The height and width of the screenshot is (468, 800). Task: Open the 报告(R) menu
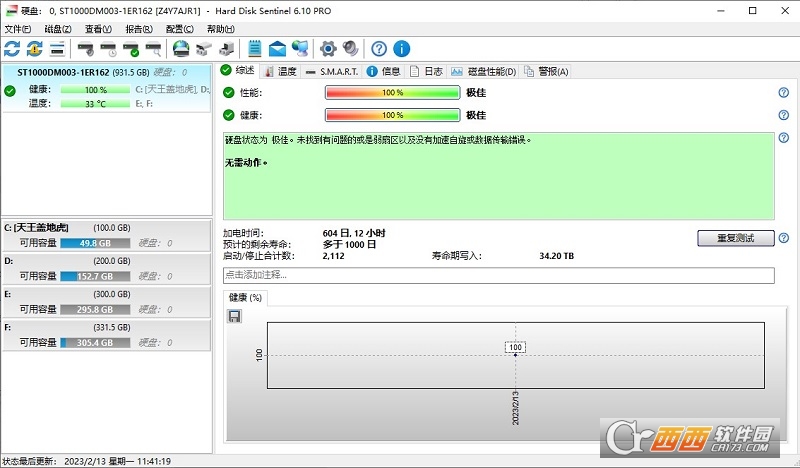point(139,29)
